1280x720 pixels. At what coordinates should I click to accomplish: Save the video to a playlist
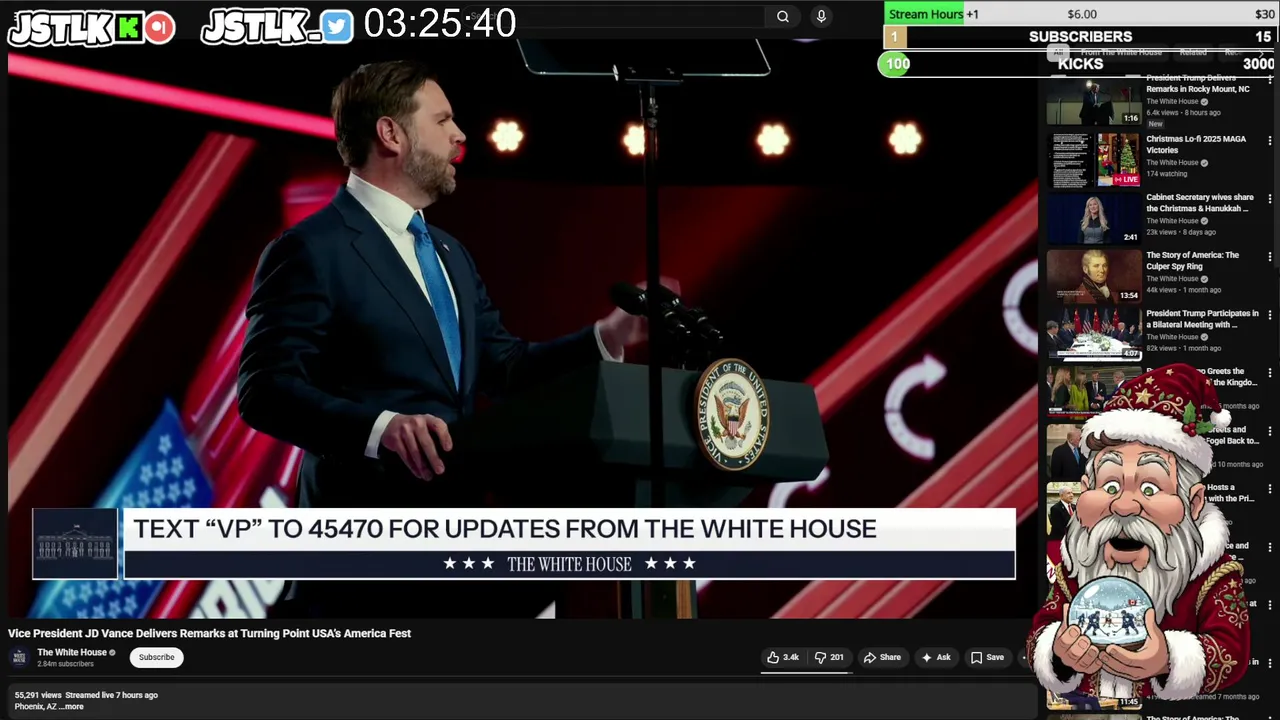tap(987, 657)
